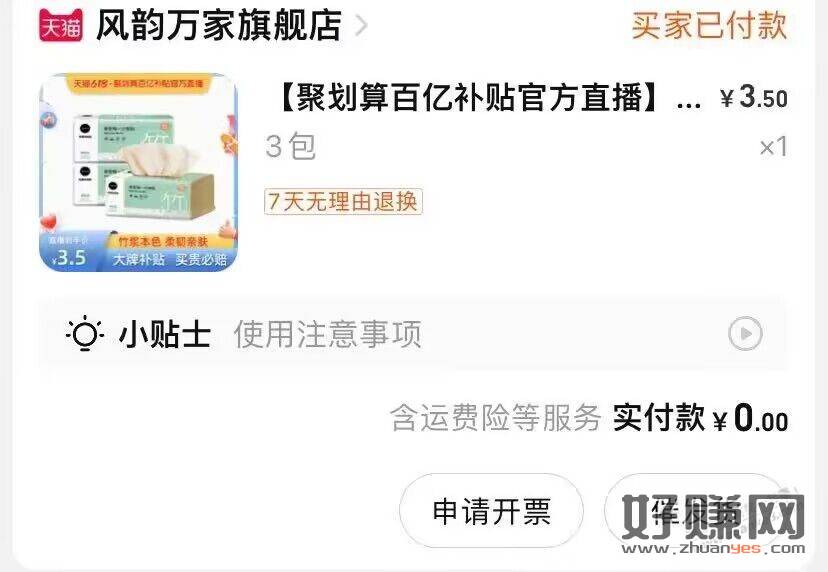
Task: Tap the lightbulb tips icon
Action: pyautogui.click(x=85, y=333)
